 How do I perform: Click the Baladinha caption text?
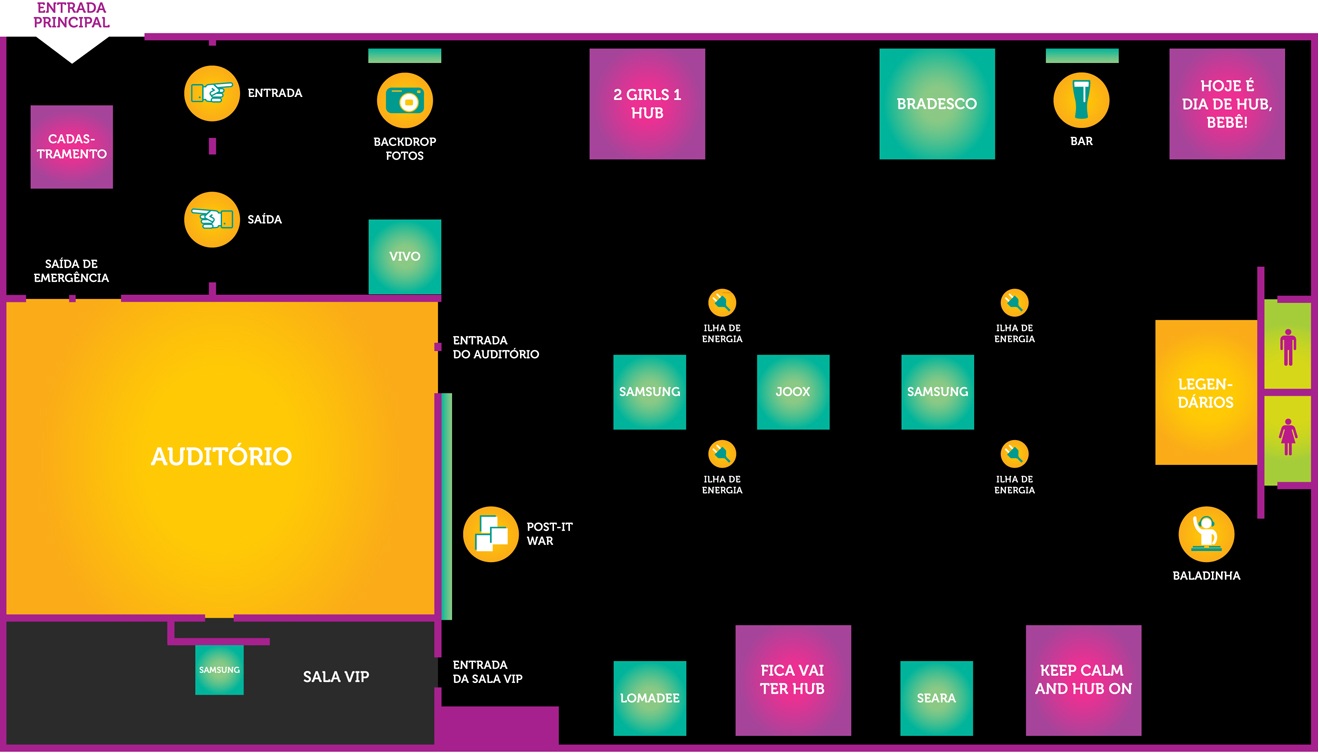point(1207,576)
